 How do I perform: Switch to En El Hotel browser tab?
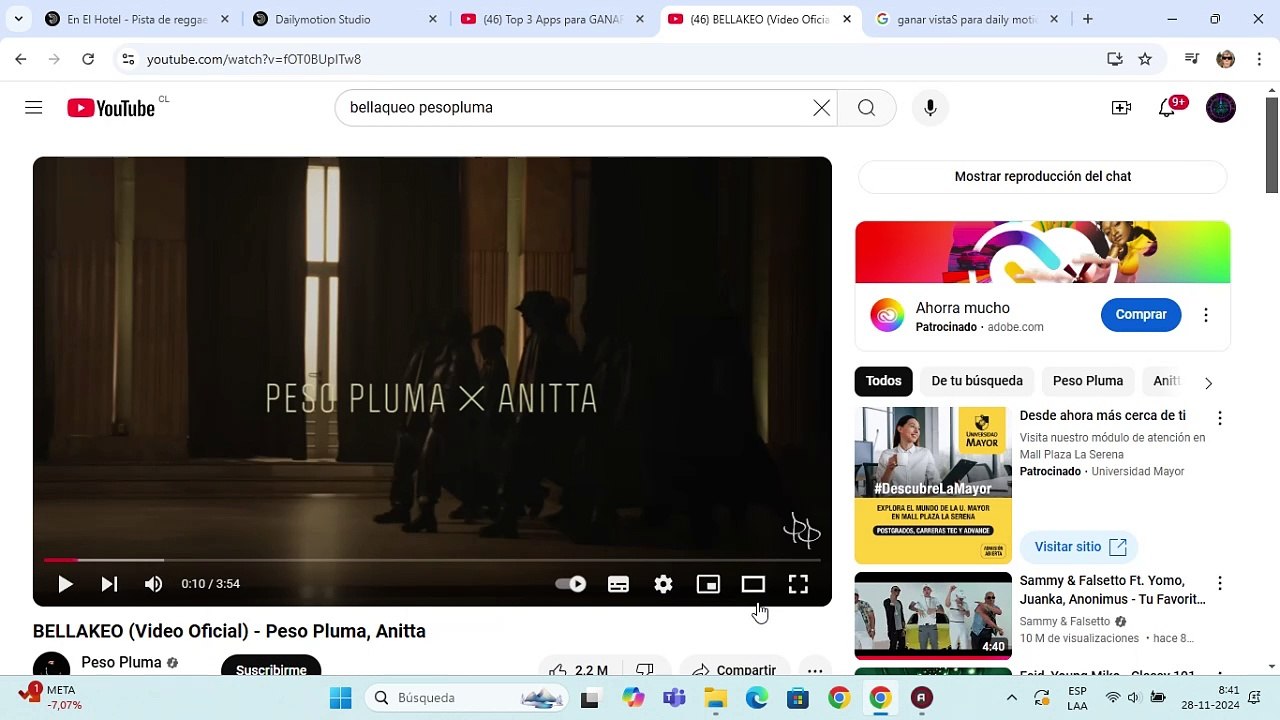pos(137,19)
